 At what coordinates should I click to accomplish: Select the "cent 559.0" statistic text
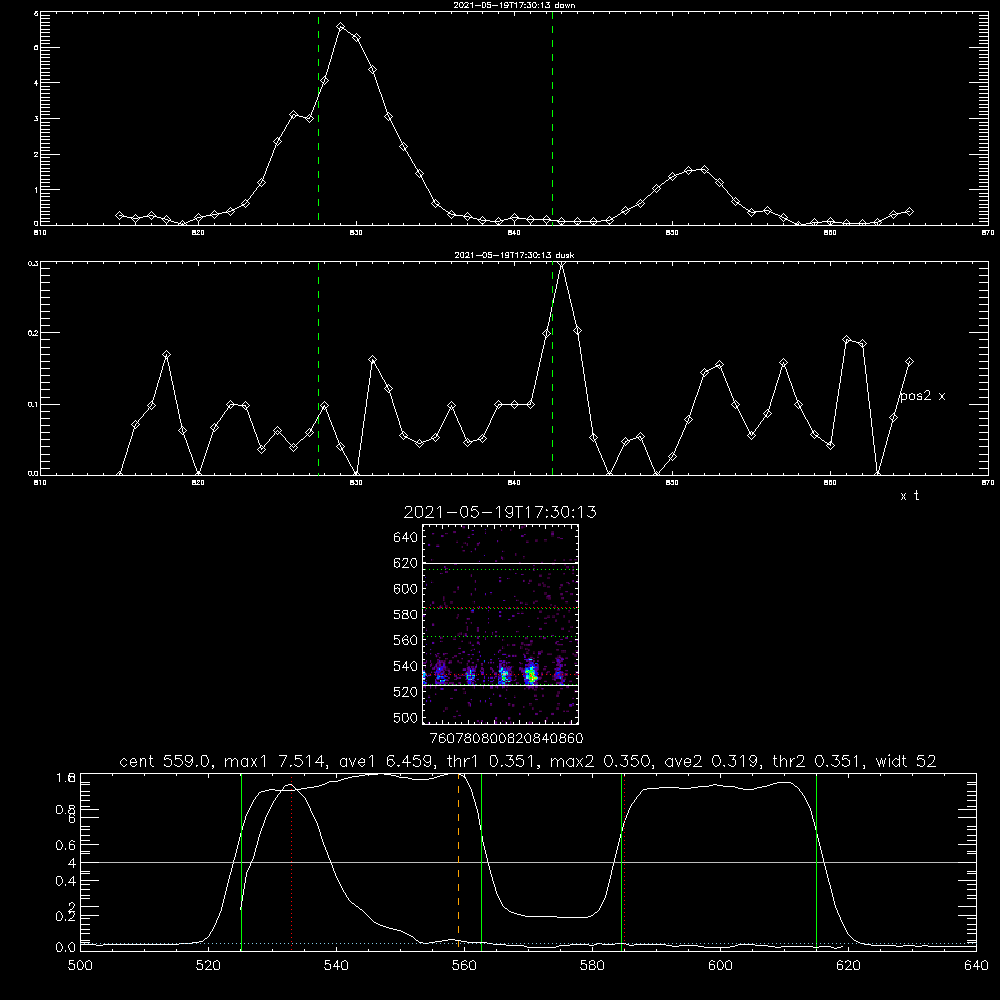[165, 761]
